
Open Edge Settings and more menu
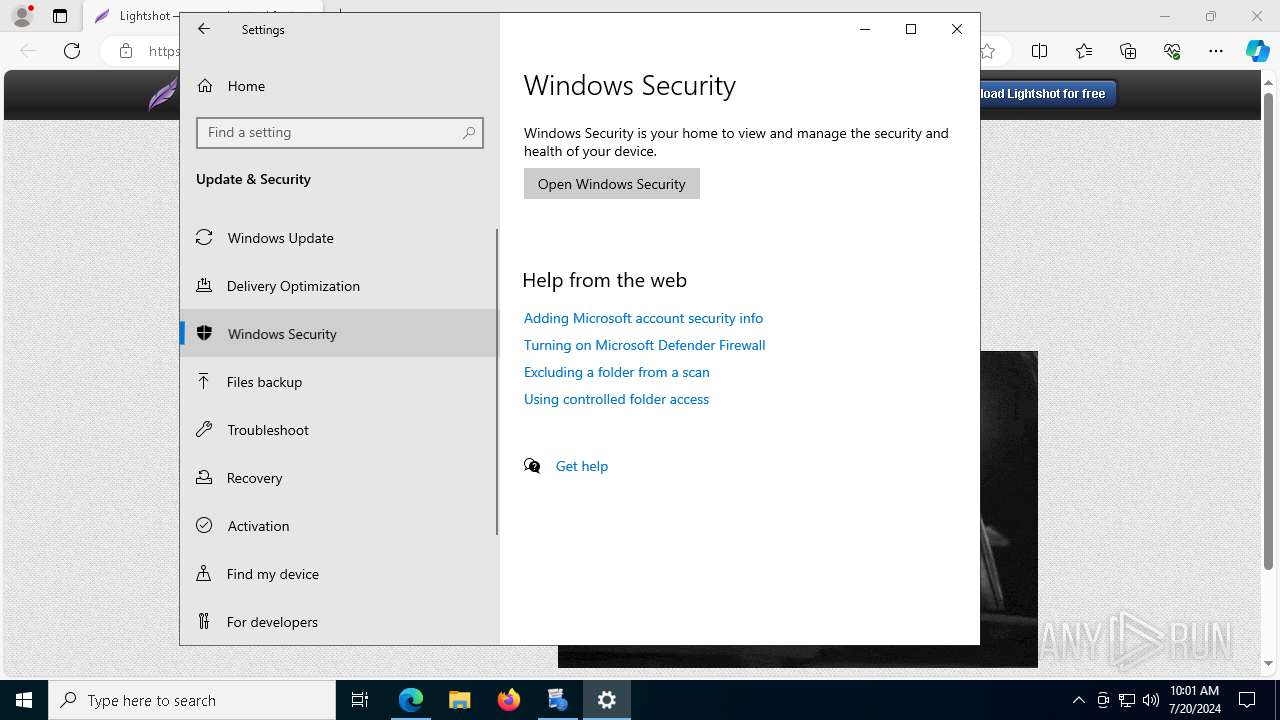(x=1216, y=51)
